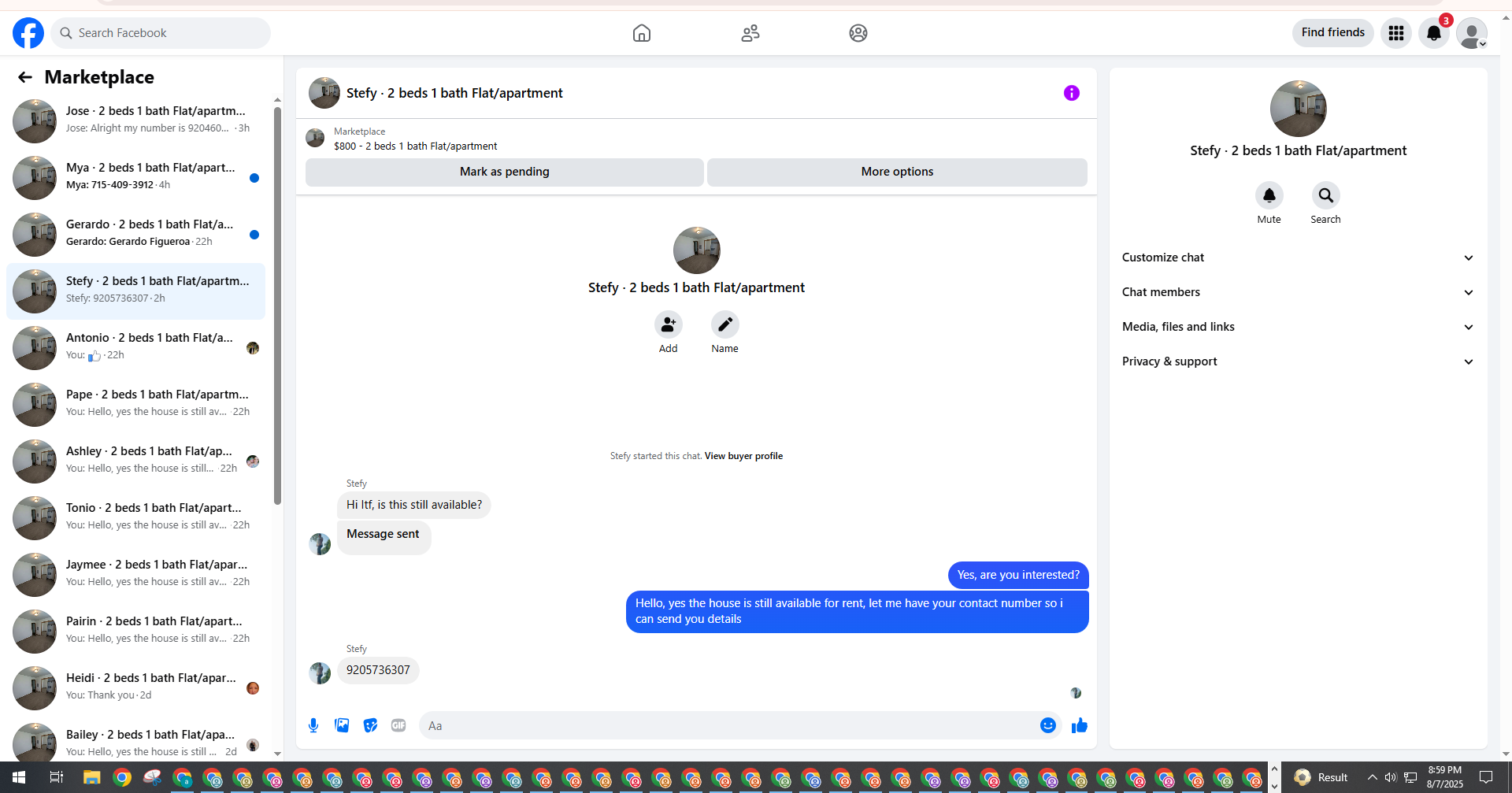The width and height of the screenshot is (1512, 793).
Task: Choose a GIF
Action: click(x=398, y=725)
